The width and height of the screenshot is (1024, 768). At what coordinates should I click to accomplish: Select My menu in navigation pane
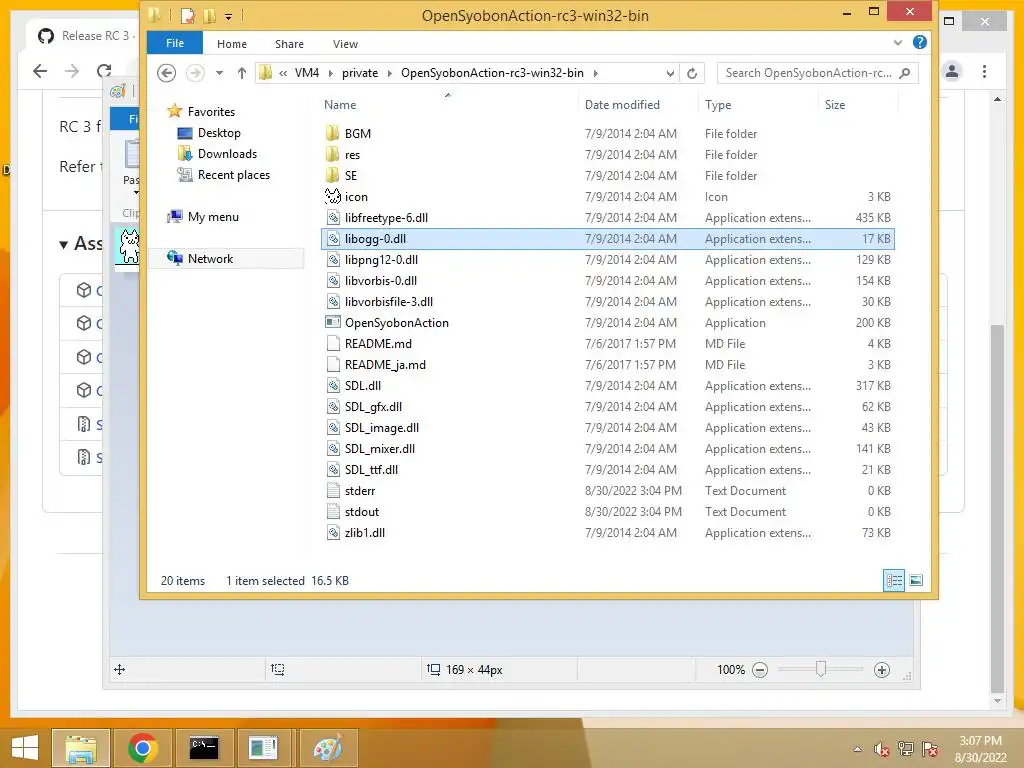(x=213, y=217)
